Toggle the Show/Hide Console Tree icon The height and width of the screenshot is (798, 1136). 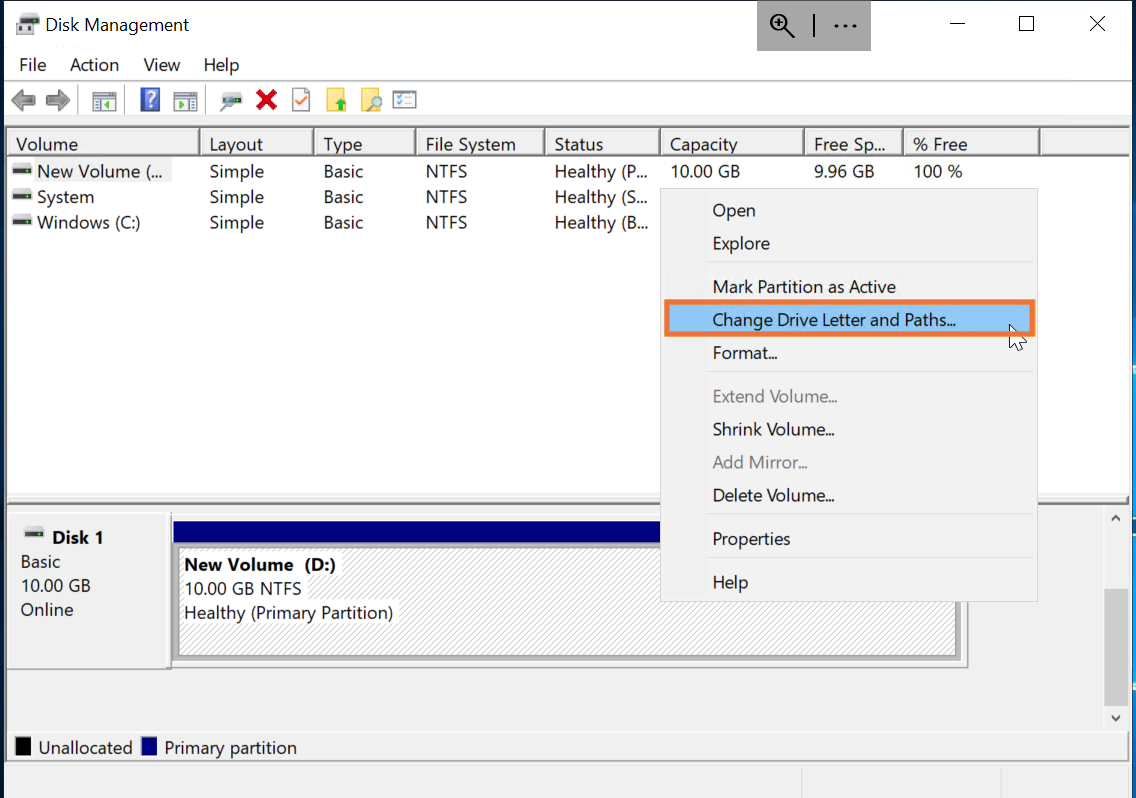(x=104, y=101)
